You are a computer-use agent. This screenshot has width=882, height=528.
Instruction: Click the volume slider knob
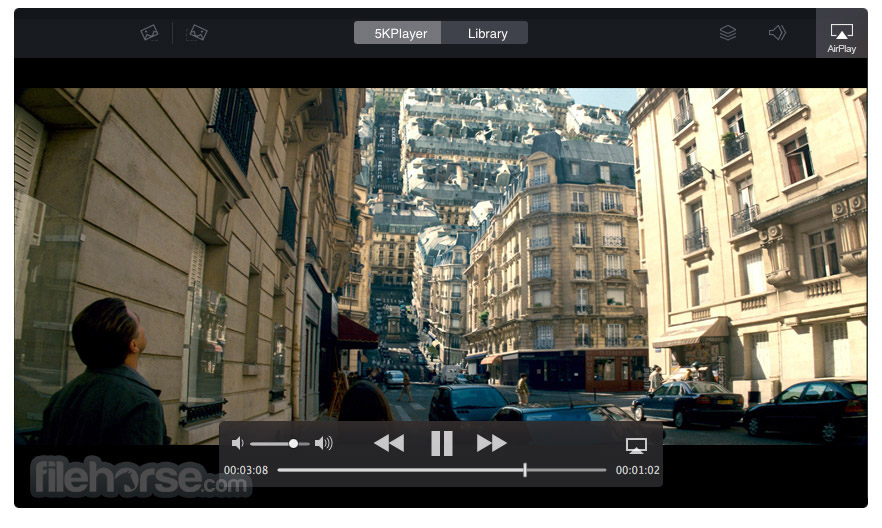[293, 444]
